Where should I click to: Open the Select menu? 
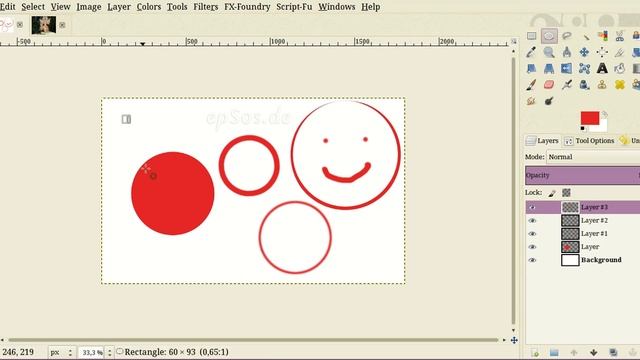pyautogui.click(x=33, y=7)
